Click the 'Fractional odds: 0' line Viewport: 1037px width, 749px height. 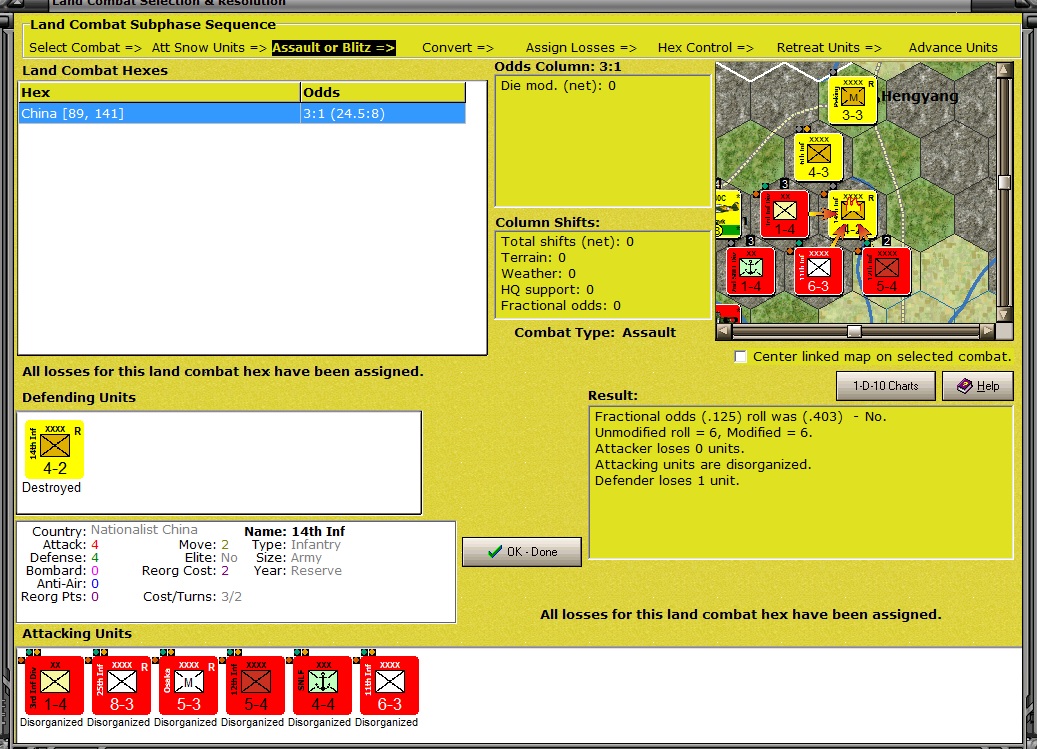[x=561, y=305]
